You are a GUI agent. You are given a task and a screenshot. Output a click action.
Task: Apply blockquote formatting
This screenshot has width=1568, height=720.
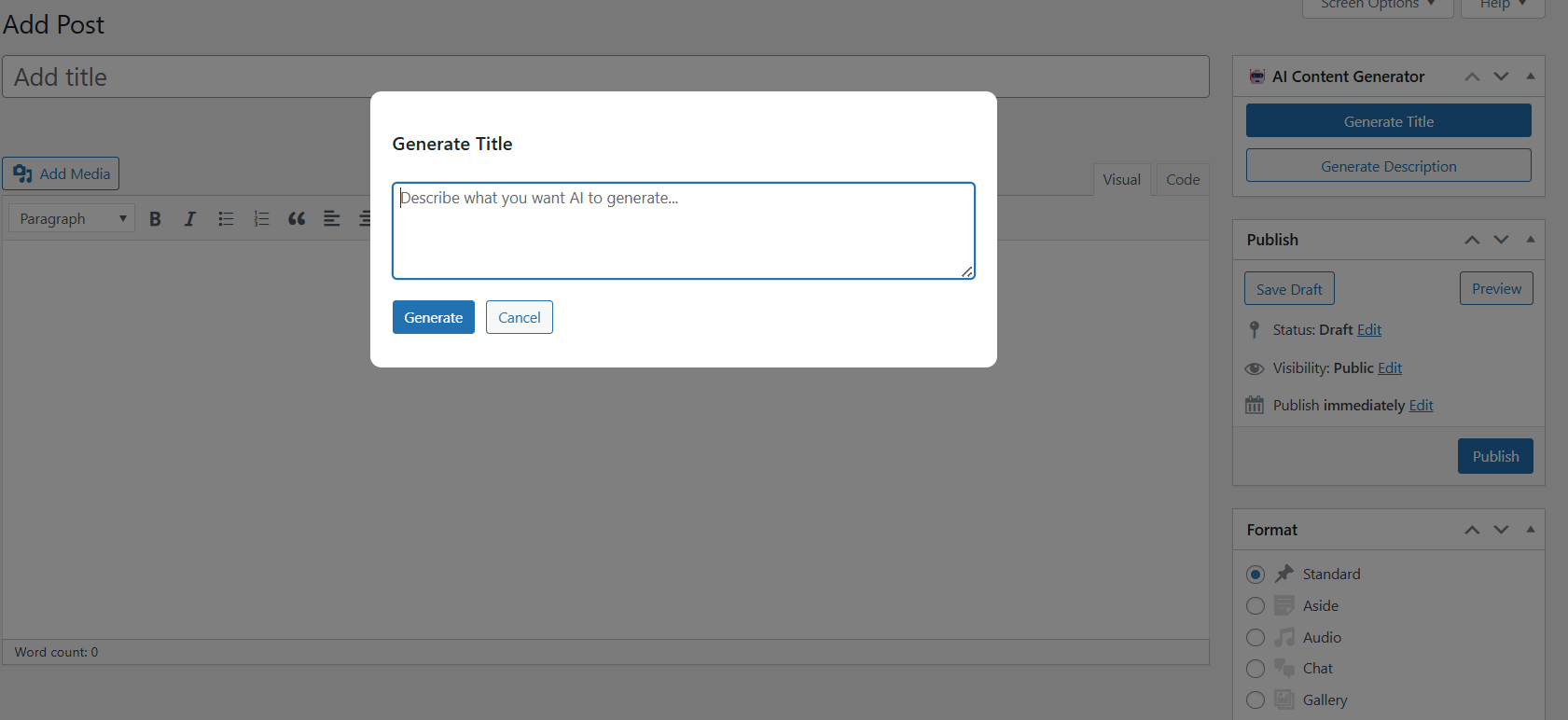pyautogui.click(x=297, y=219)
